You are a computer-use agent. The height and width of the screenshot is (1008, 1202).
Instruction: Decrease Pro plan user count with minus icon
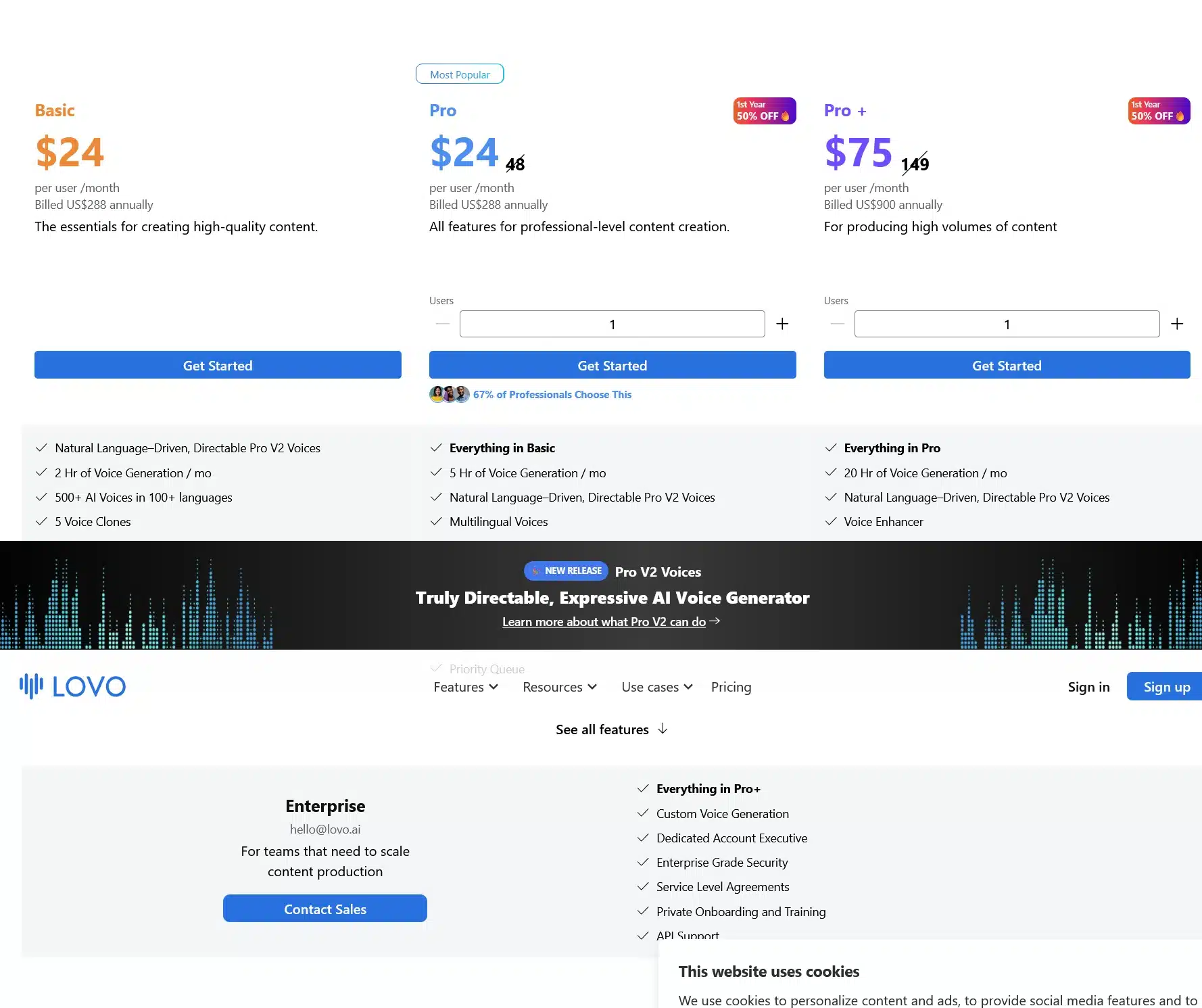pos(442,324)
